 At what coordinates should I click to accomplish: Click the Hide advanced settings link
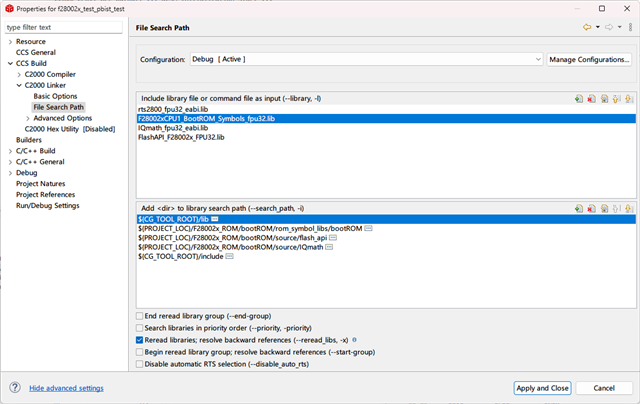[66, 388]
